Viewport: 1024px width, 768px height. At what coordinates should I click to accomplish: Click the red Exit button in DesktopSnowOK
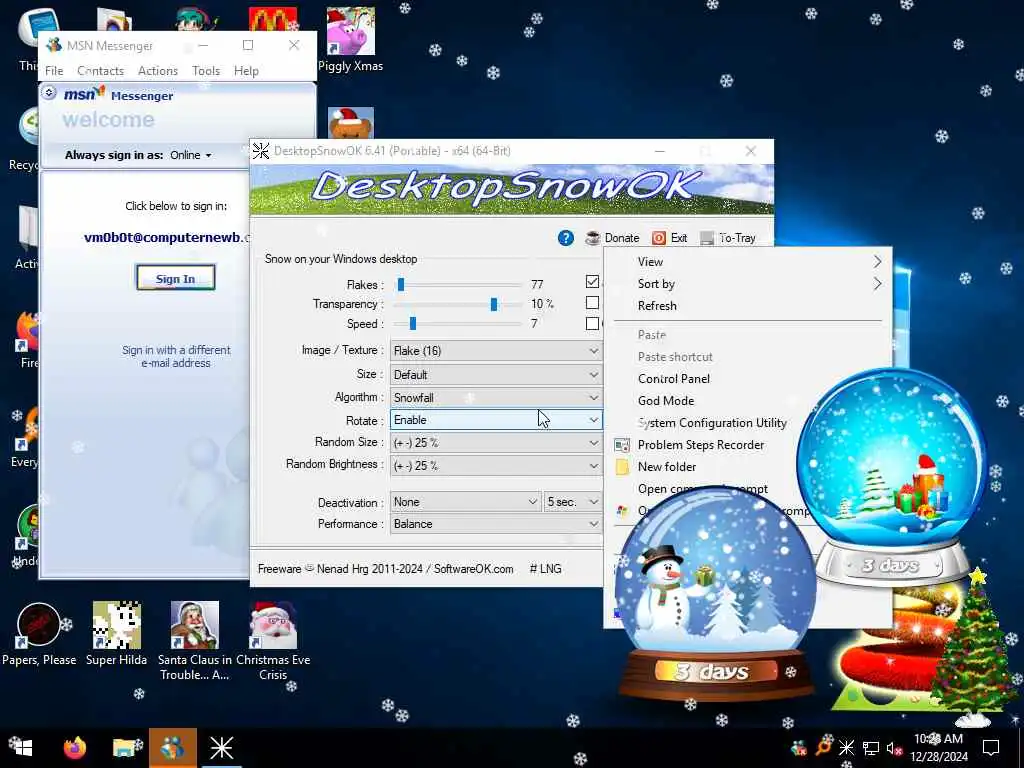click(x=670, y=238)
